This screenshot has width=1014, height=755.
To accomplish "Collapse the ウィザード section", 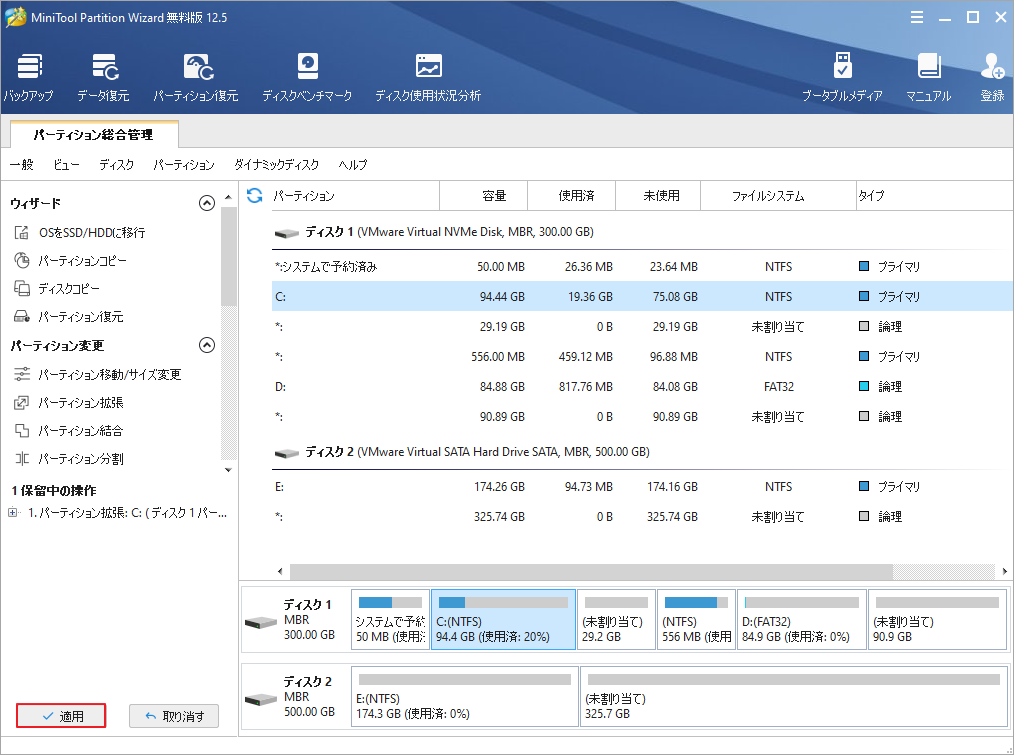I will point(207,202).
